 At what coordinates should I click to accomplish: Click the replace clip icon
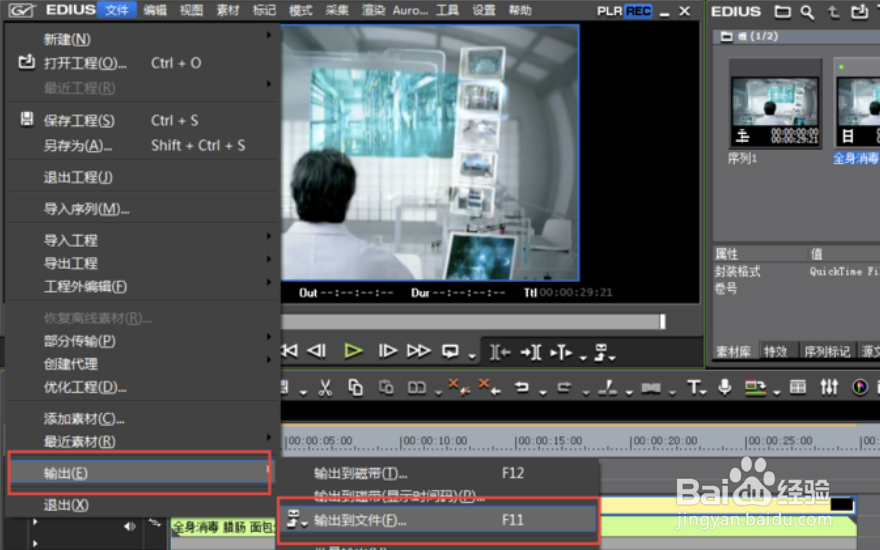416,388
